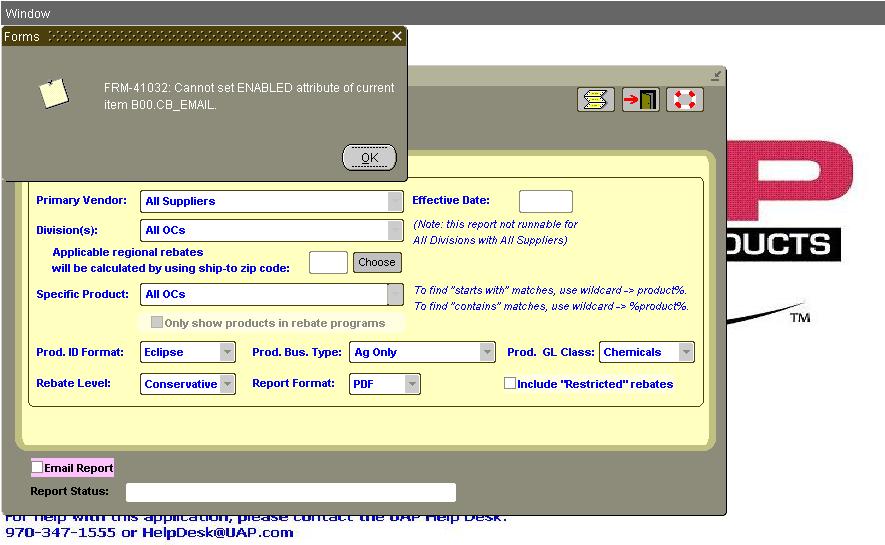
Task: Expand the Division(s) dropdown
Action: coord(395,230)
